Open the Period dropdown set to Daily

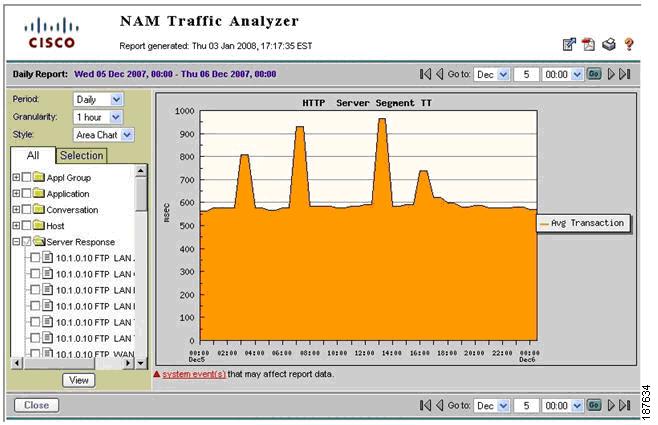point(98,99)
